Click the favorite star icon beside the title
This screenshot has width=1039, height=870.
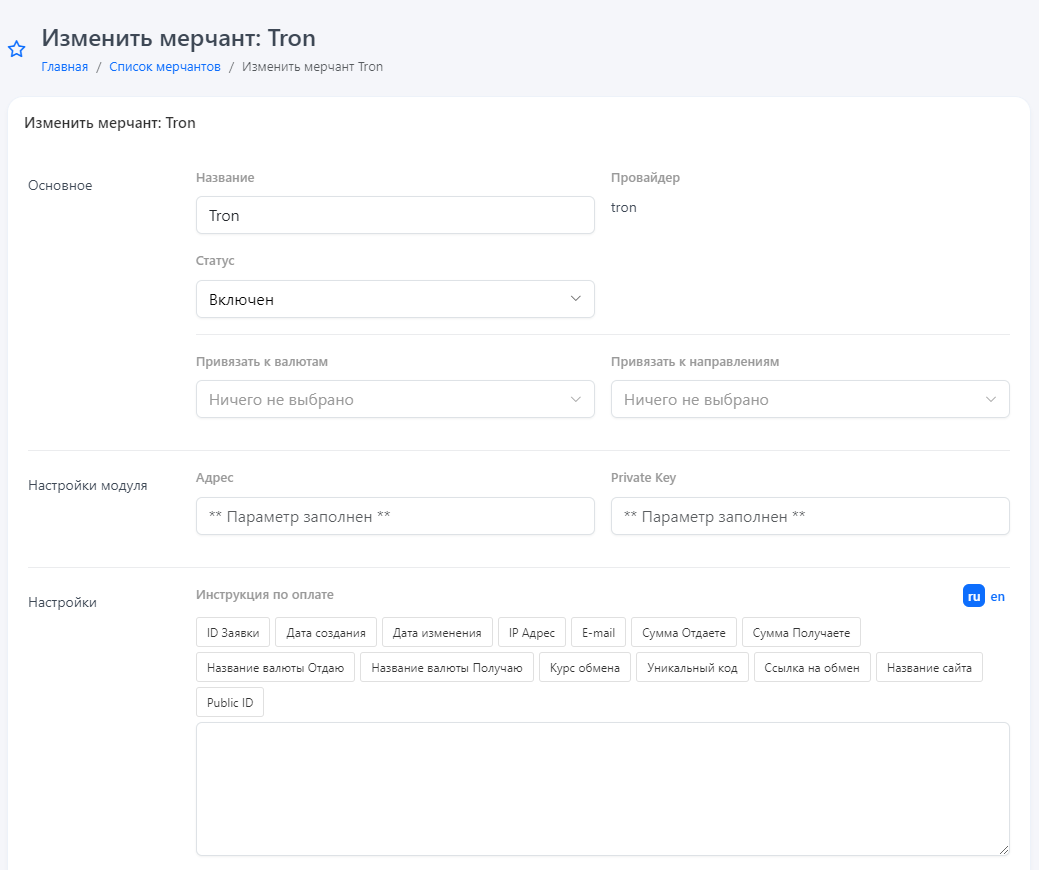click(x=16, y=49)
